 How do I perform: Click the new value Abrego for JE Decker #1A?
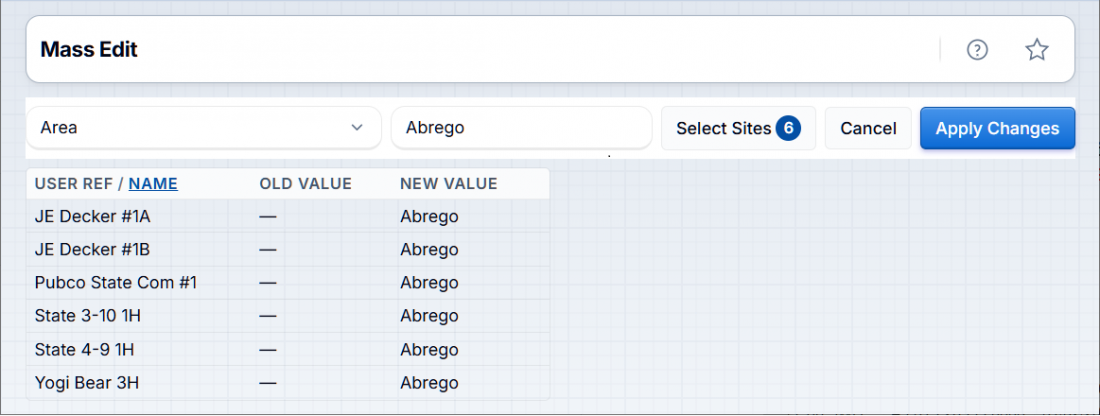click(429, 217)
